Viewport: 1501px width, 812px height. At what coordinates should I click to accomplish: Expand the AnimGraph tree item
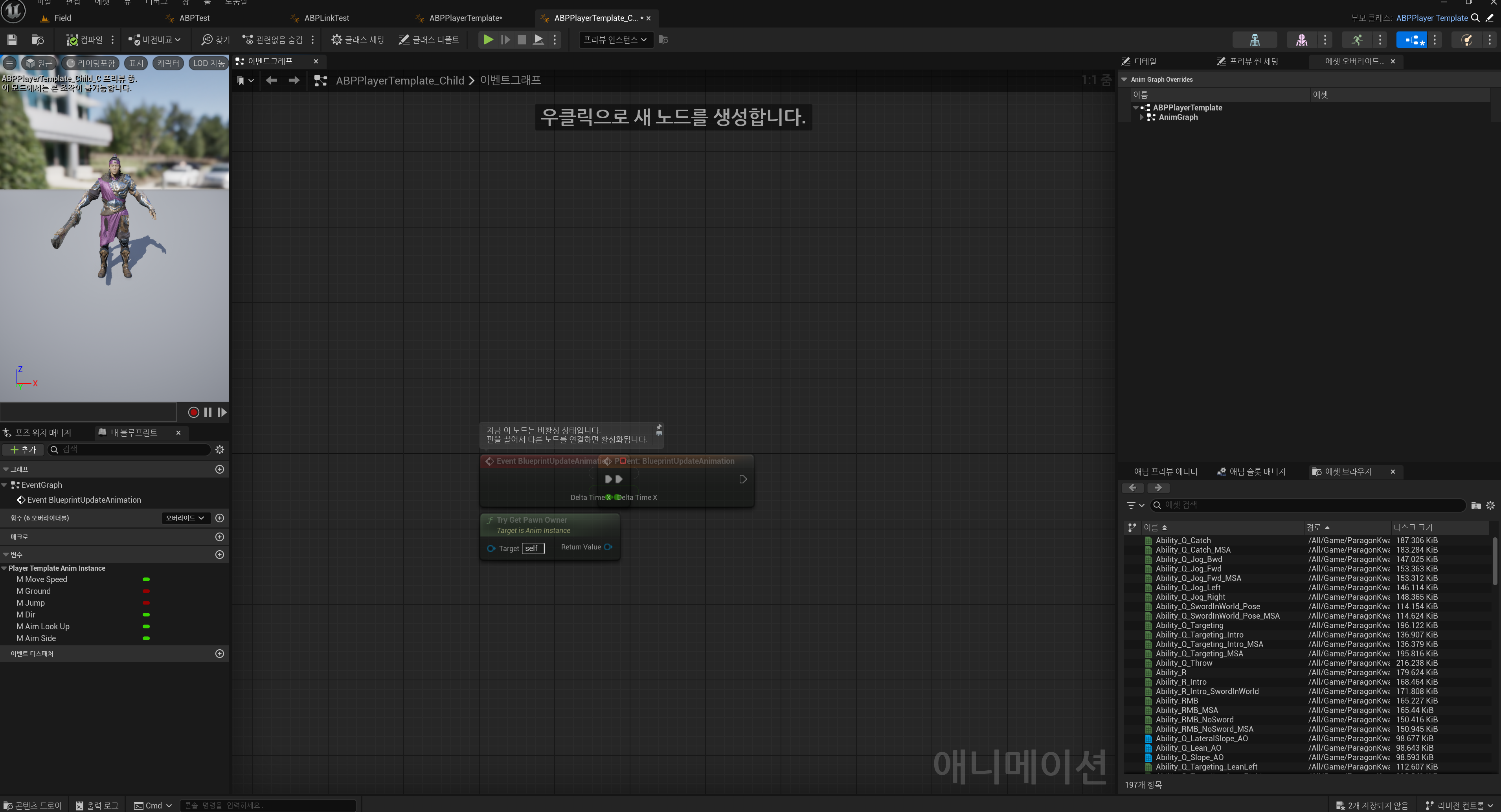tap(1141, 117)
